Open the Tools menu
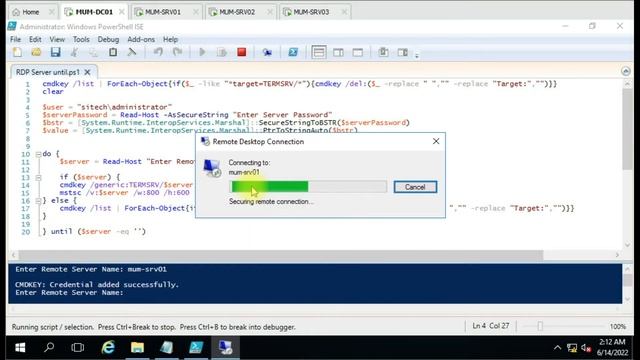Screen dimensions: 640x360 click(81, 40)
